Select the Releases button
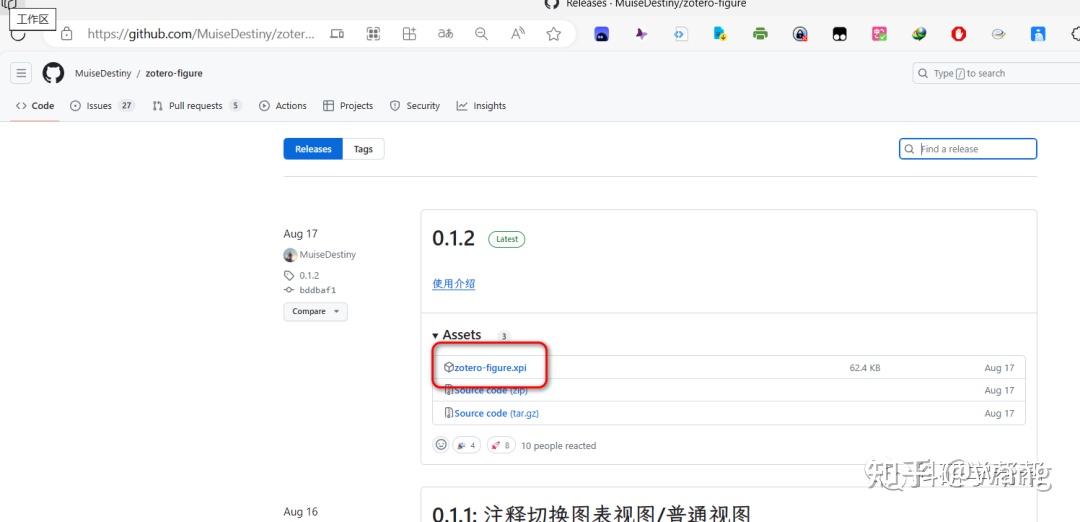 click(x=313, y=149)
